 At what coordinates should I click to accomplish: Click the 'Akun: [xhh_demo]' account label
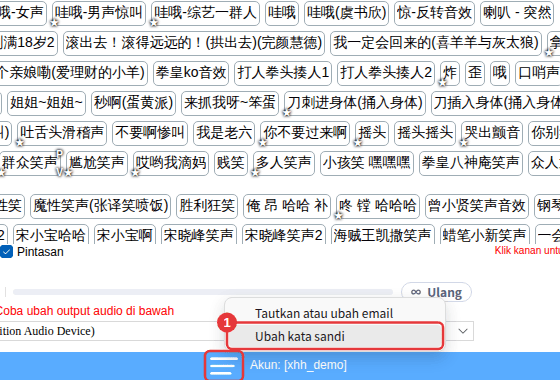tap(298, 365)
